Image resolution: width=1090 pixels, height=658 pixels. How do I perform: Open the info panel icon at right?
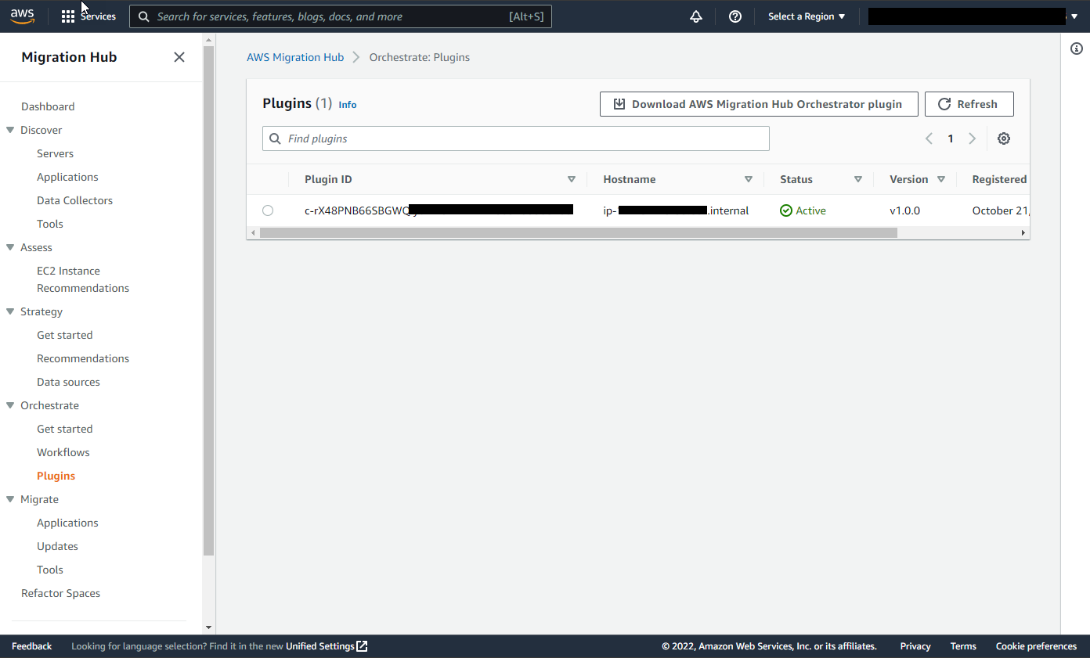[1076, 49]
